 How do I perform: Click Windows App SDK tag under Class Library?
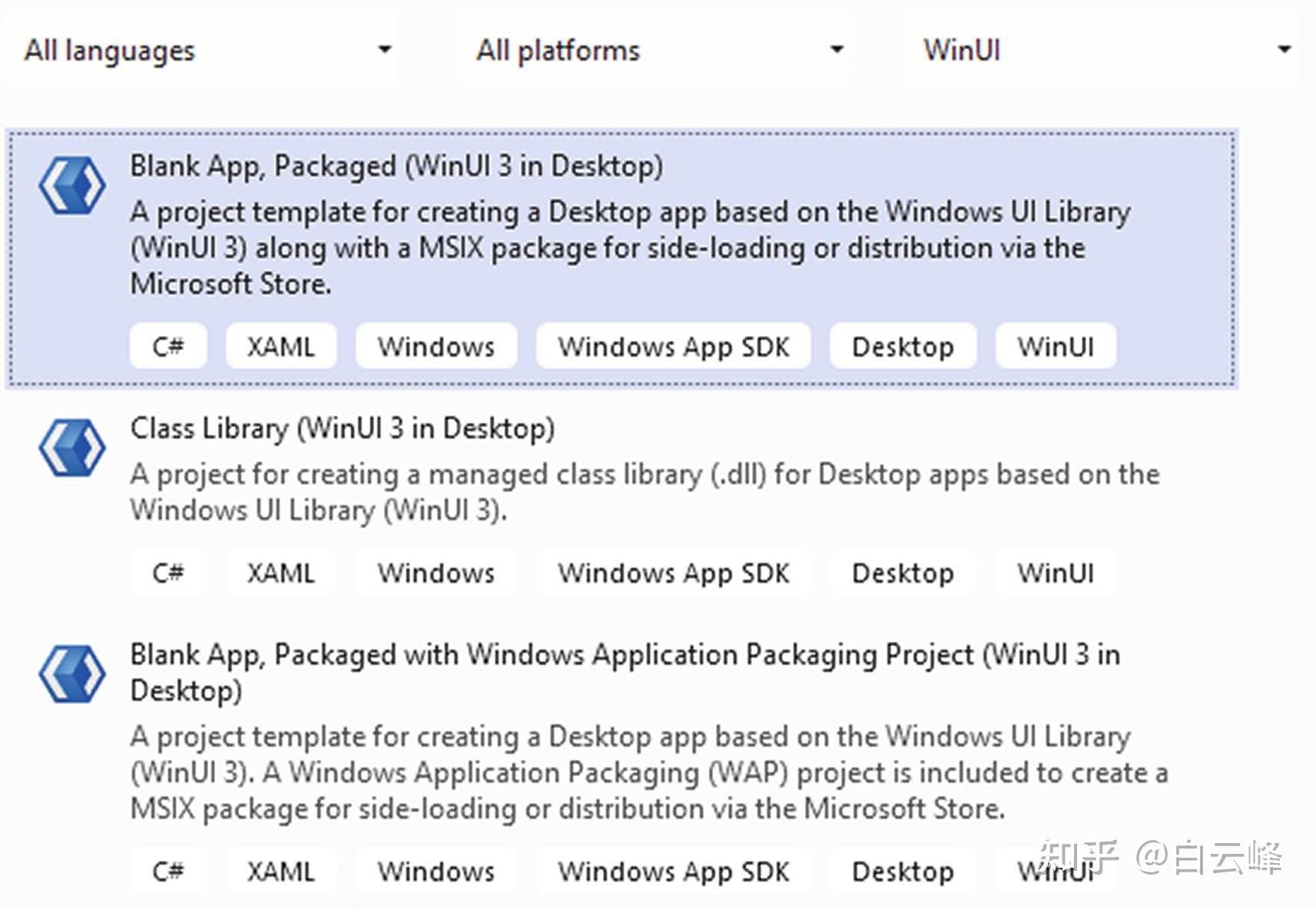[x=673, y=573]
